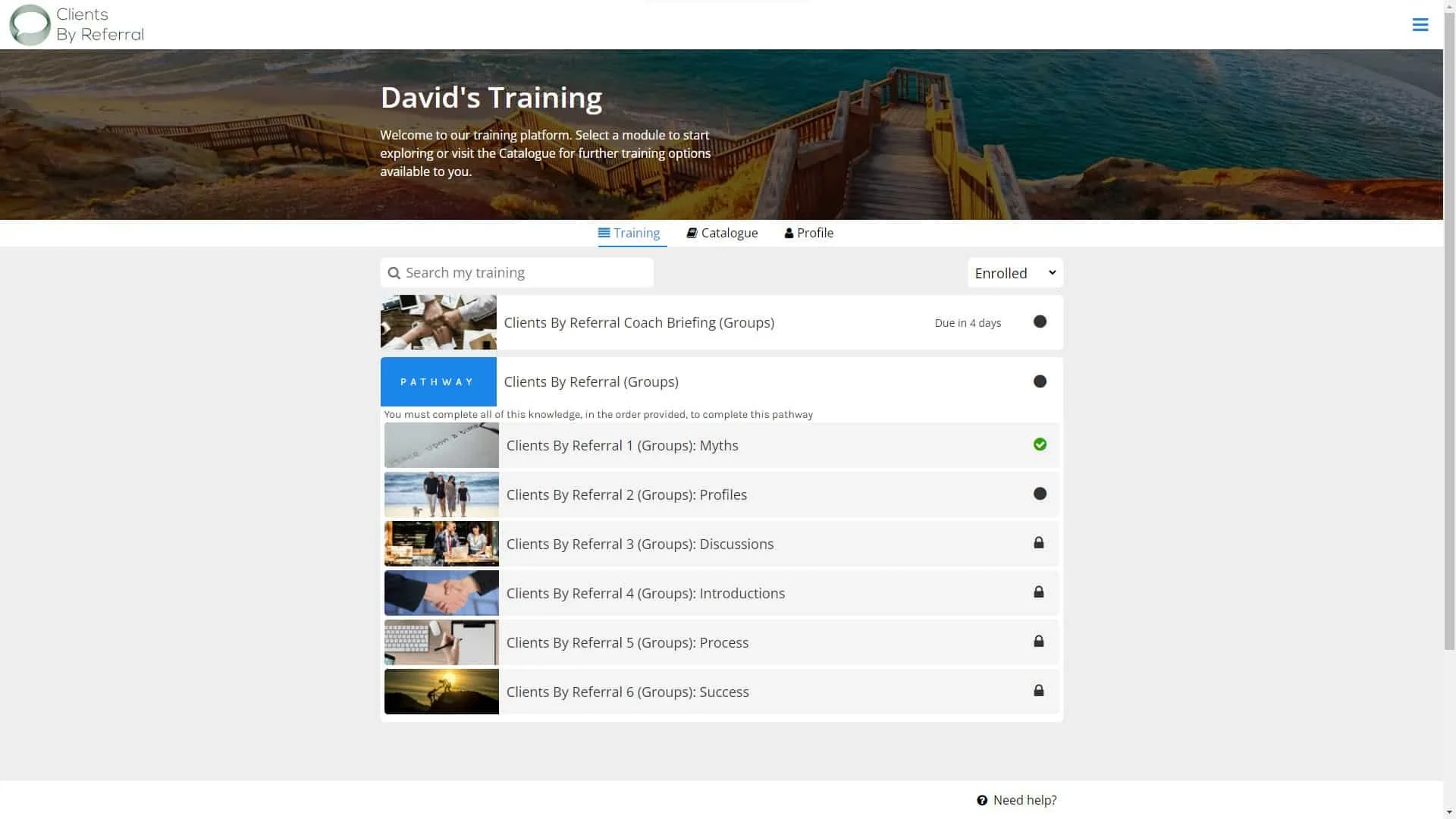The image size is (1456, 819).
Task: Open the Profile tab
Action: [x=808, y=233]
